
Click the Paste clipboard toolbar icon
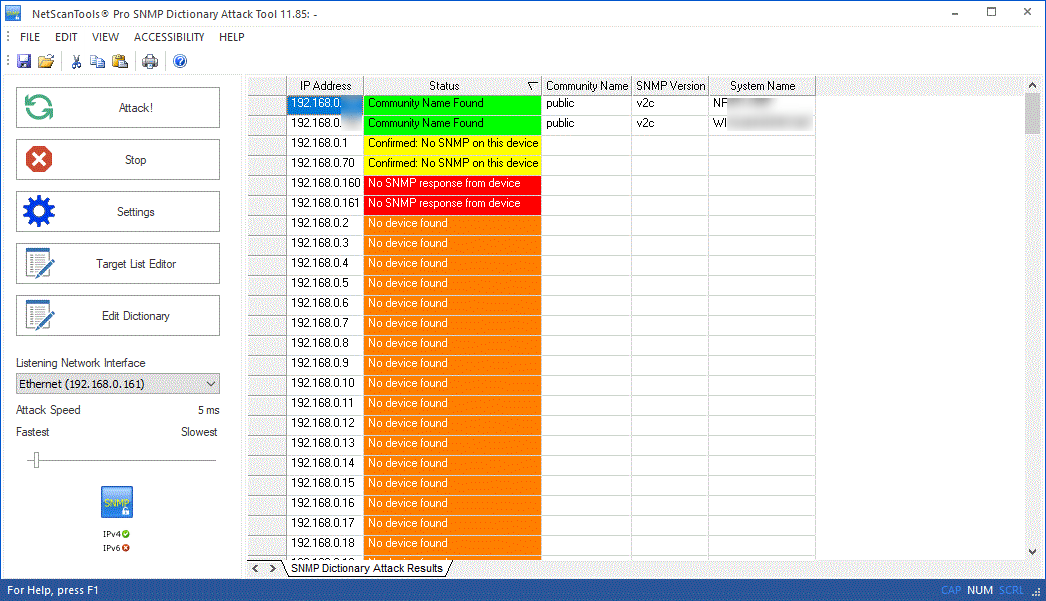120,61
